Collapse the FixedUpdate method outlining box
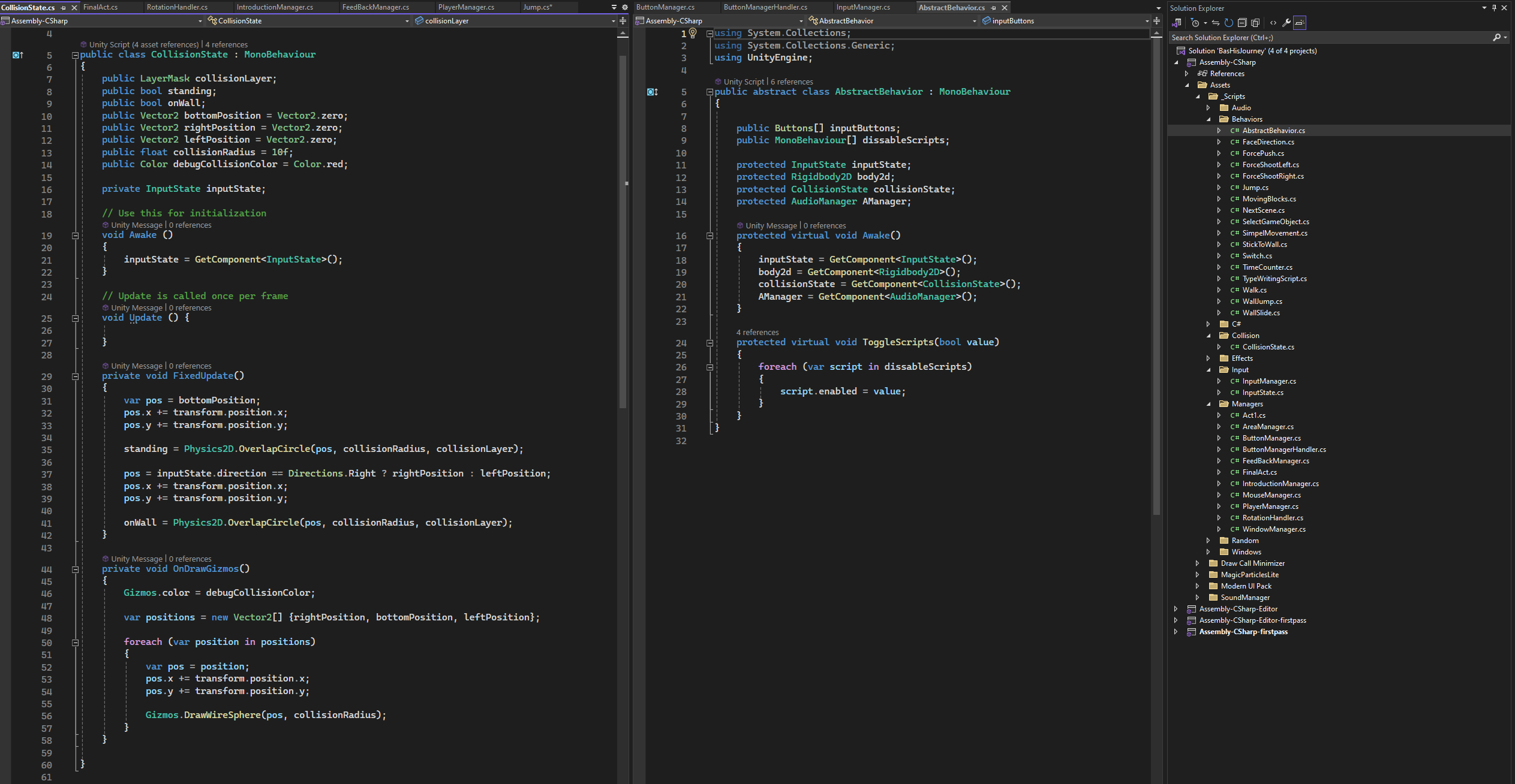 76,376
